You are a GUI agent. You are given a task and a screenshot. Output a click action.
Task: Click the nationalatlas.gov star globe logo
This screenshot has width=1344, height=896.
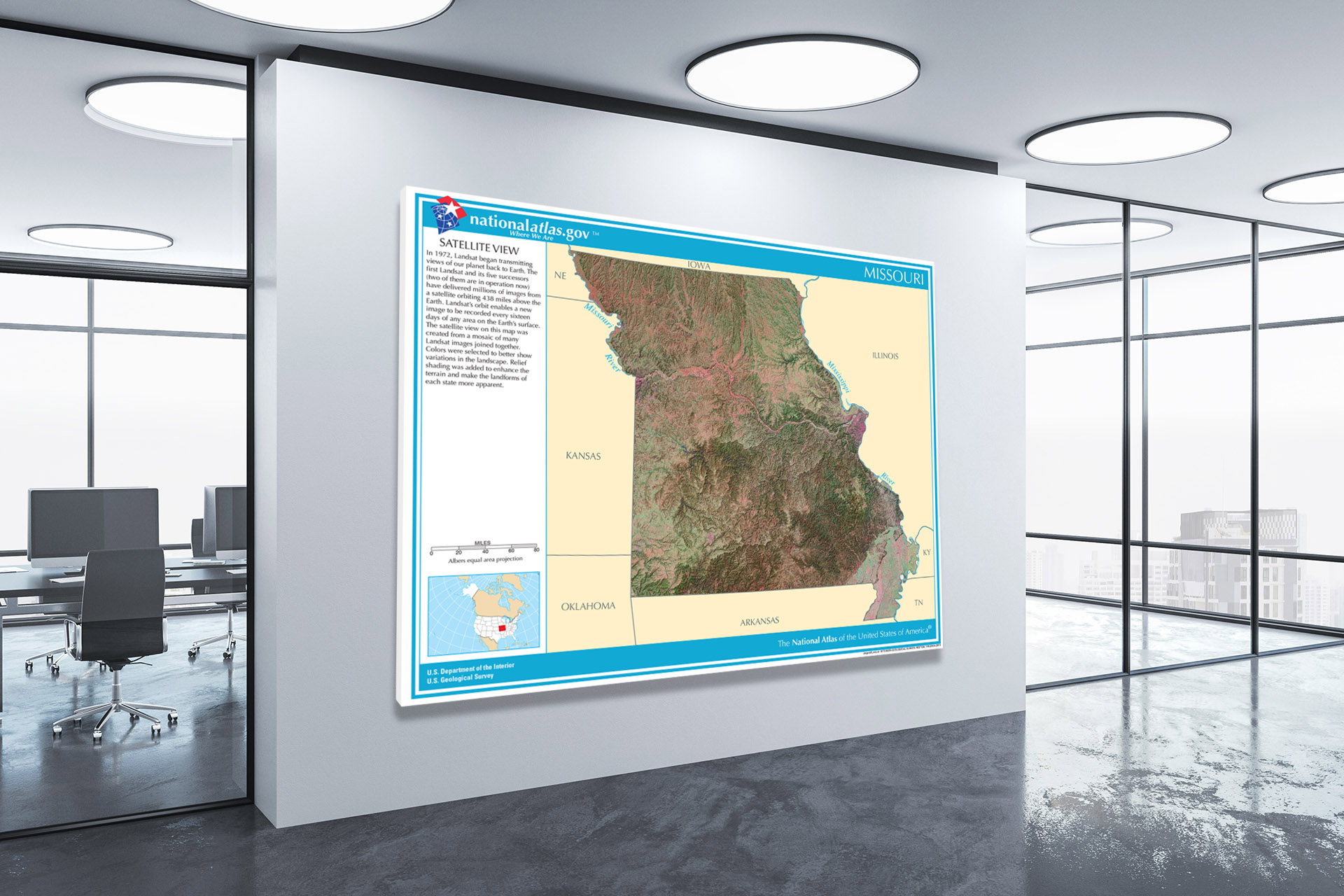coord(448,214)
